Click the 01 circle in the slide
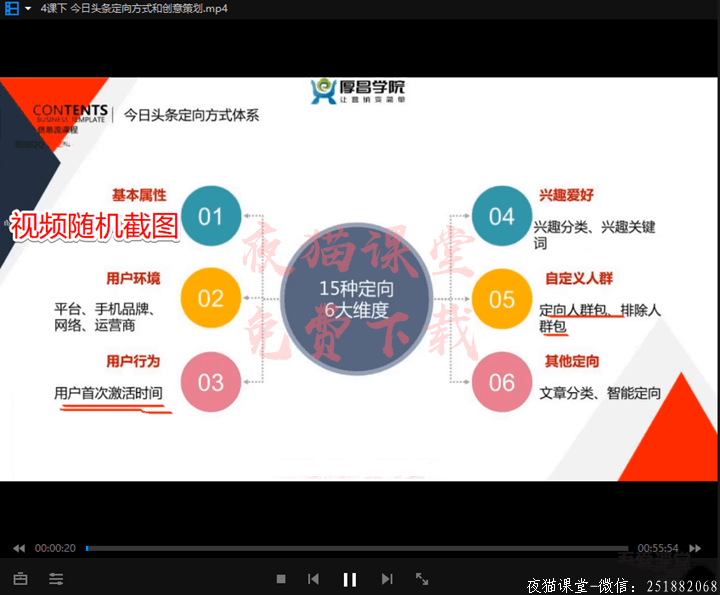Viewport: 720px width, 595px height. (x=211, y=216)
